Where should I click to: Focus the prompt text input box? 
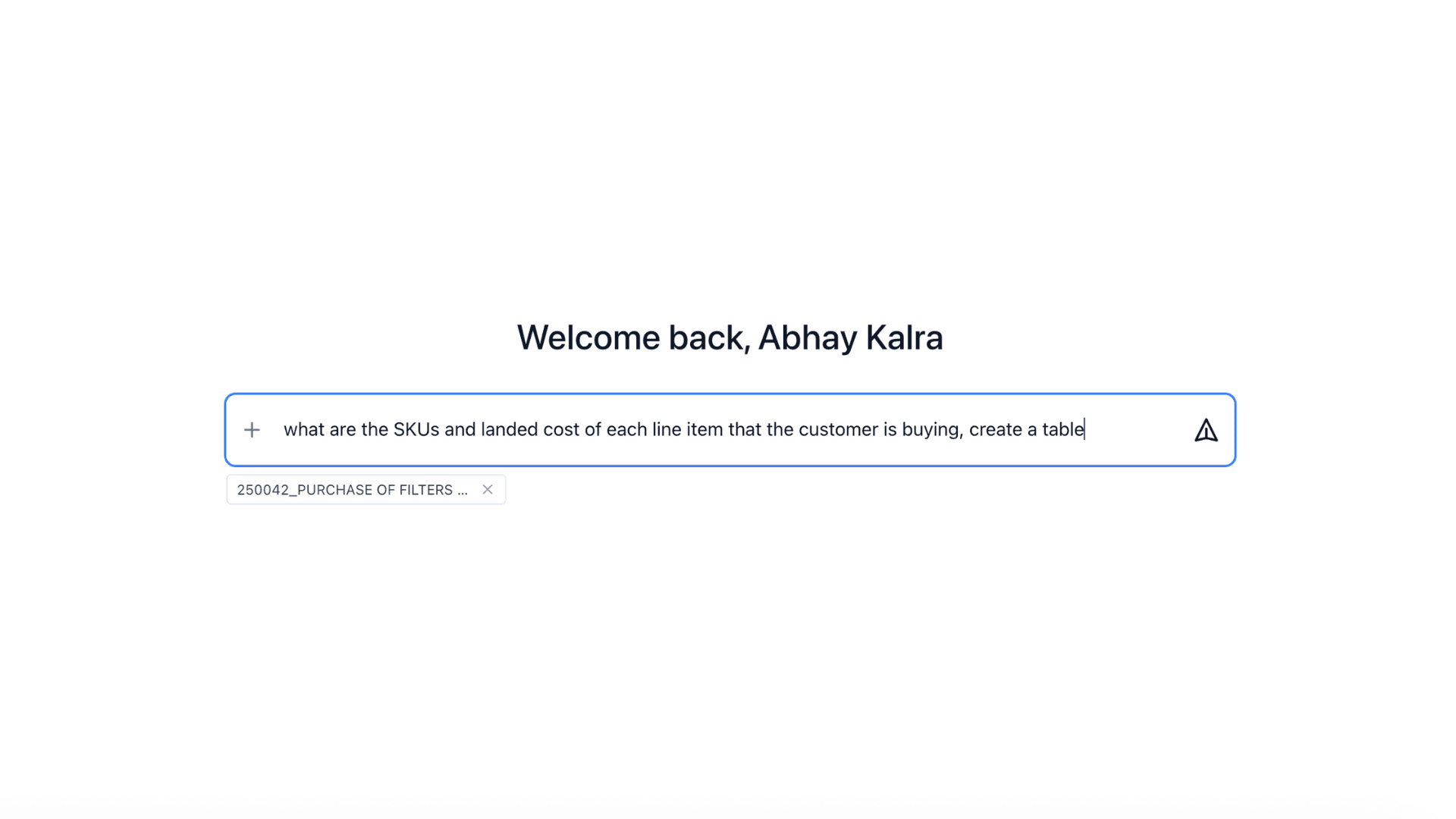682,430
